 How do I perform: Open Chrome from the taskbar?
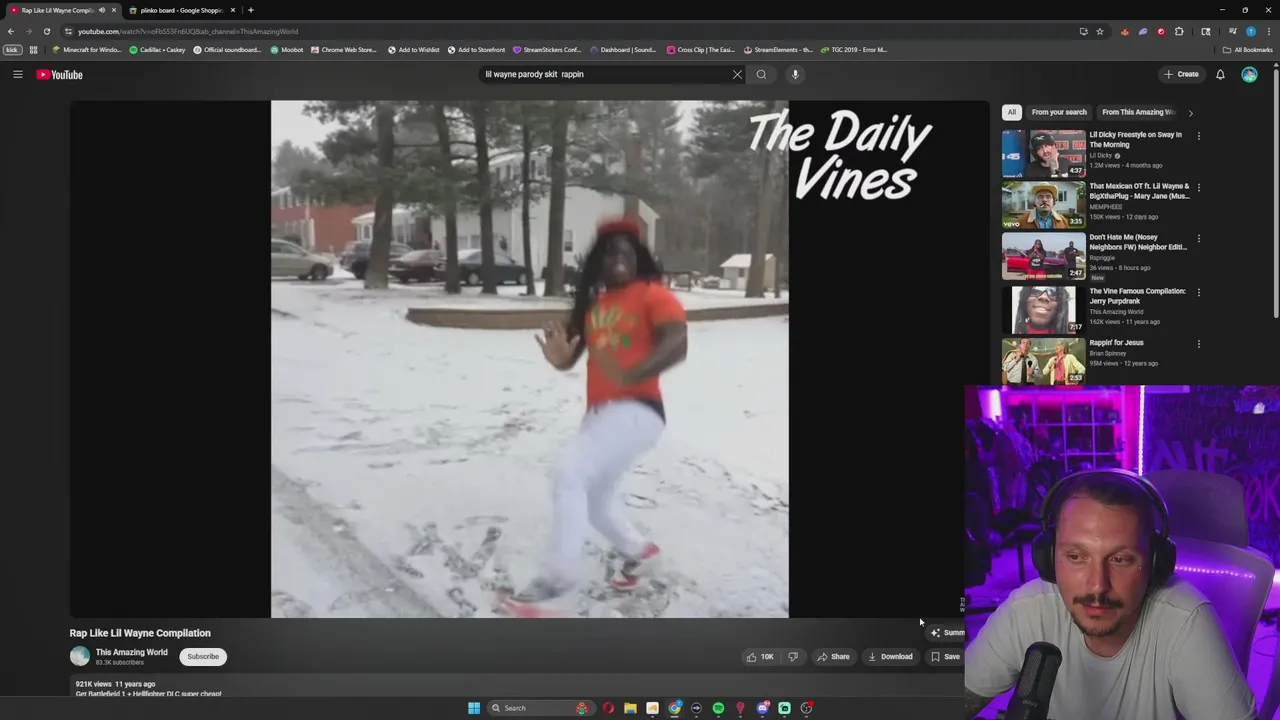coord(675,708)
